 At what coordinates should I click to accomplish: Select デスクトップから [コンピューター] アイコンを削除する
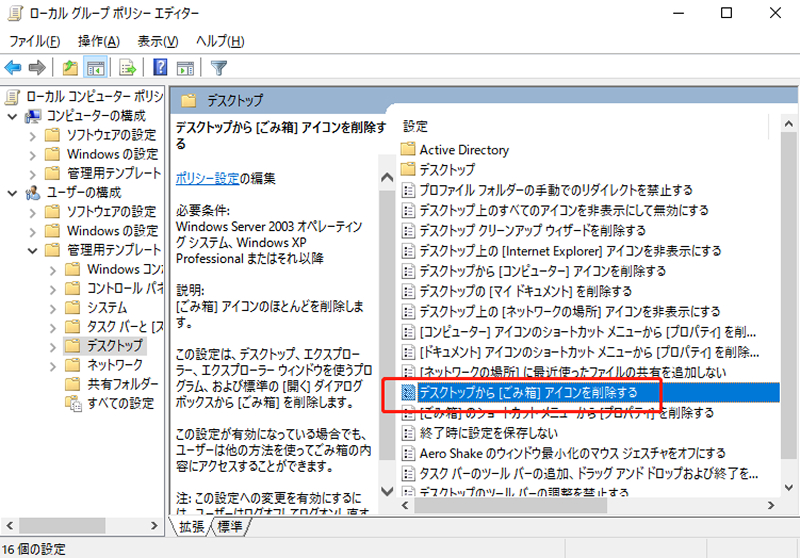pyautogui.click(x=542, y=271)
